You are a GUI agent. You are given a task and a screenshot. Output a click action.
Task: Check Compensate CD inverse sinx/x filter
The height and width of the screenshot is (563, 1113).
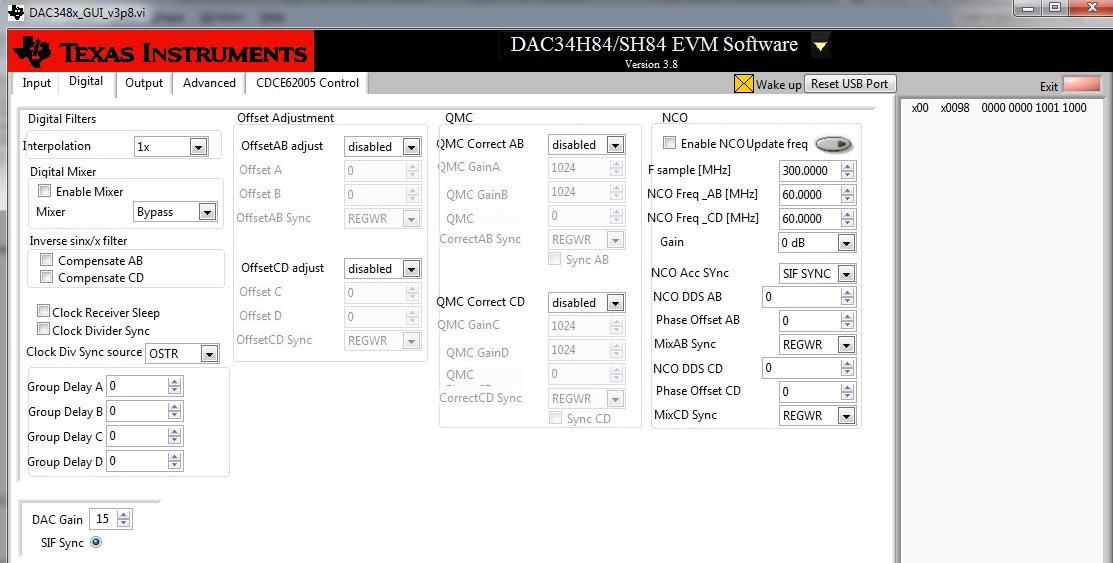coord(47,277)
